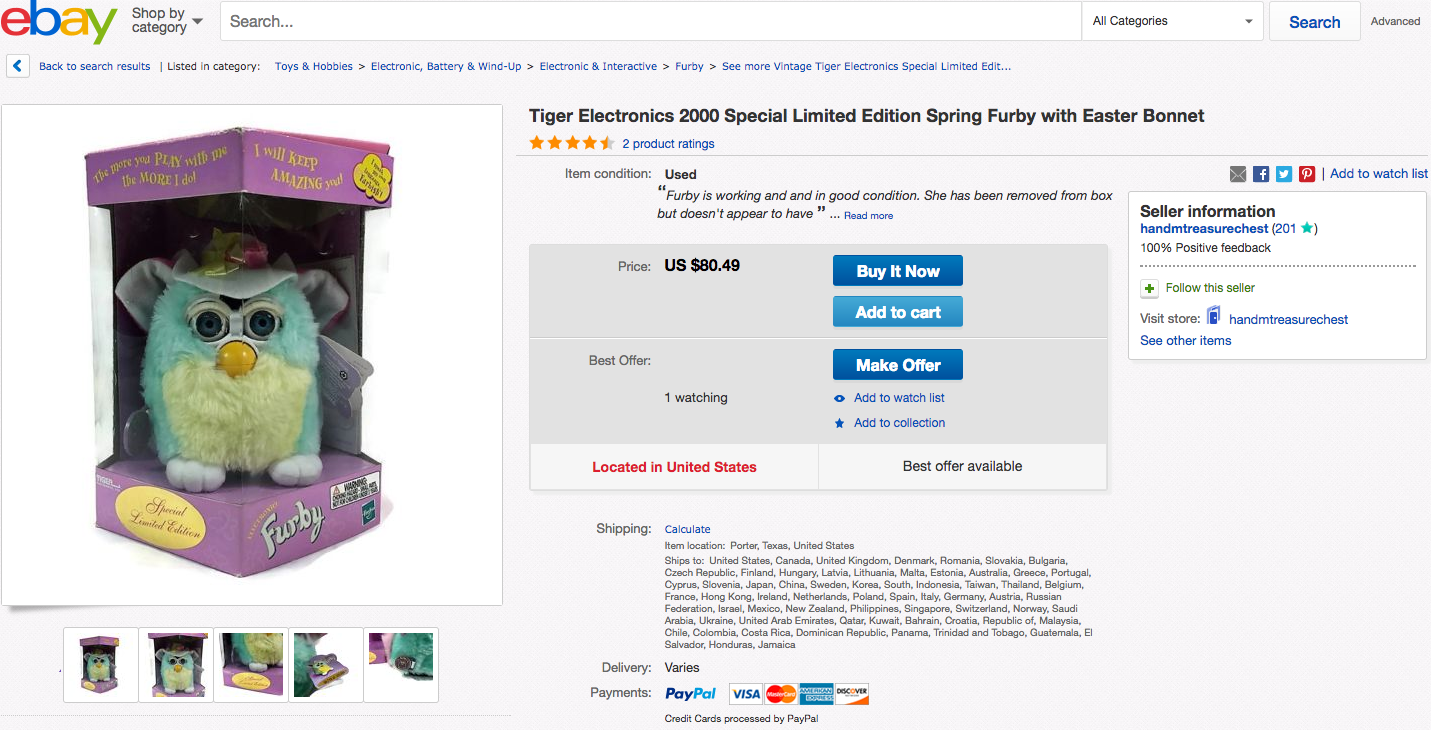The height and width of the screenshot is (730, 1431).
Task: Click the green plus icon to follow the seller
Action: coord(1150,288)
